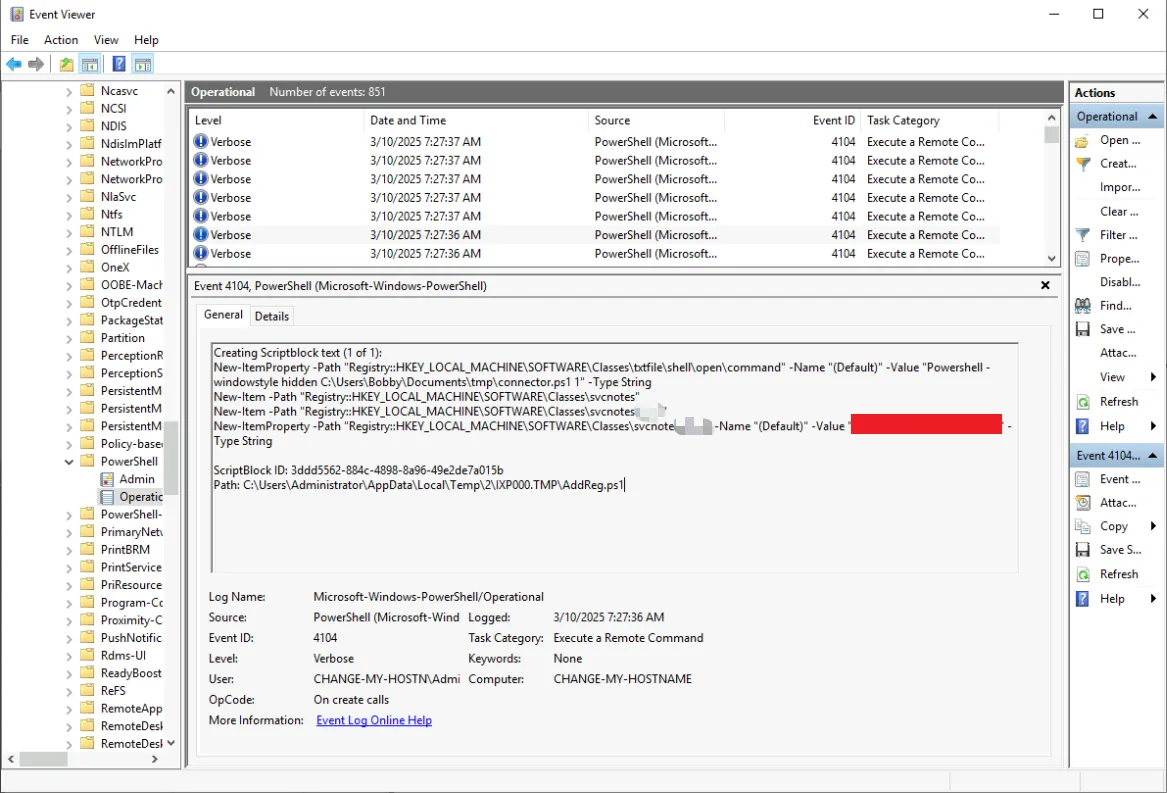Click the blue question mark Help toolbar icon
1167x793 pixels.
point(118,65)
